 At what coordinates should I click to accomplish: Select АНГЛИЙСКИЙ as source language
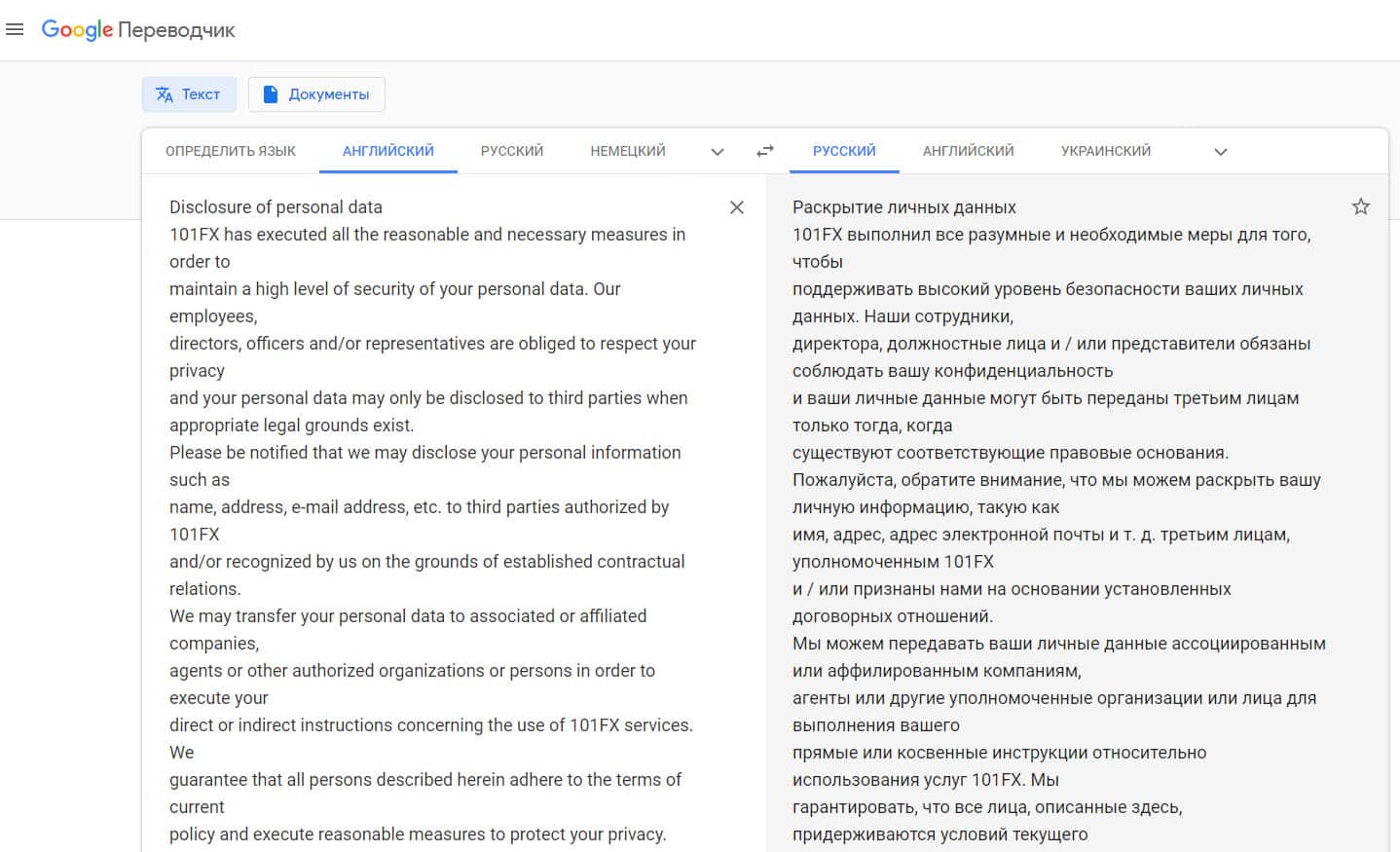(x=388, y=151)
